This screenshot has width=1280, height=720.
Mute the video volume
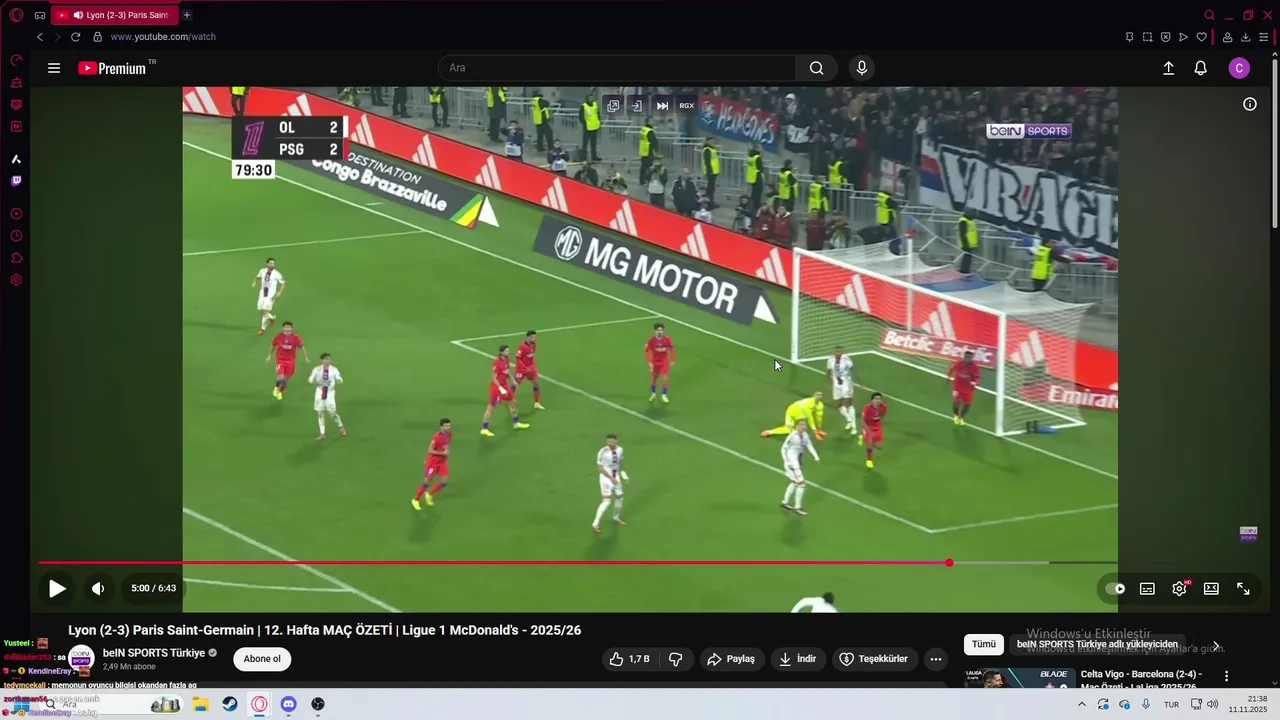point(98,589)
